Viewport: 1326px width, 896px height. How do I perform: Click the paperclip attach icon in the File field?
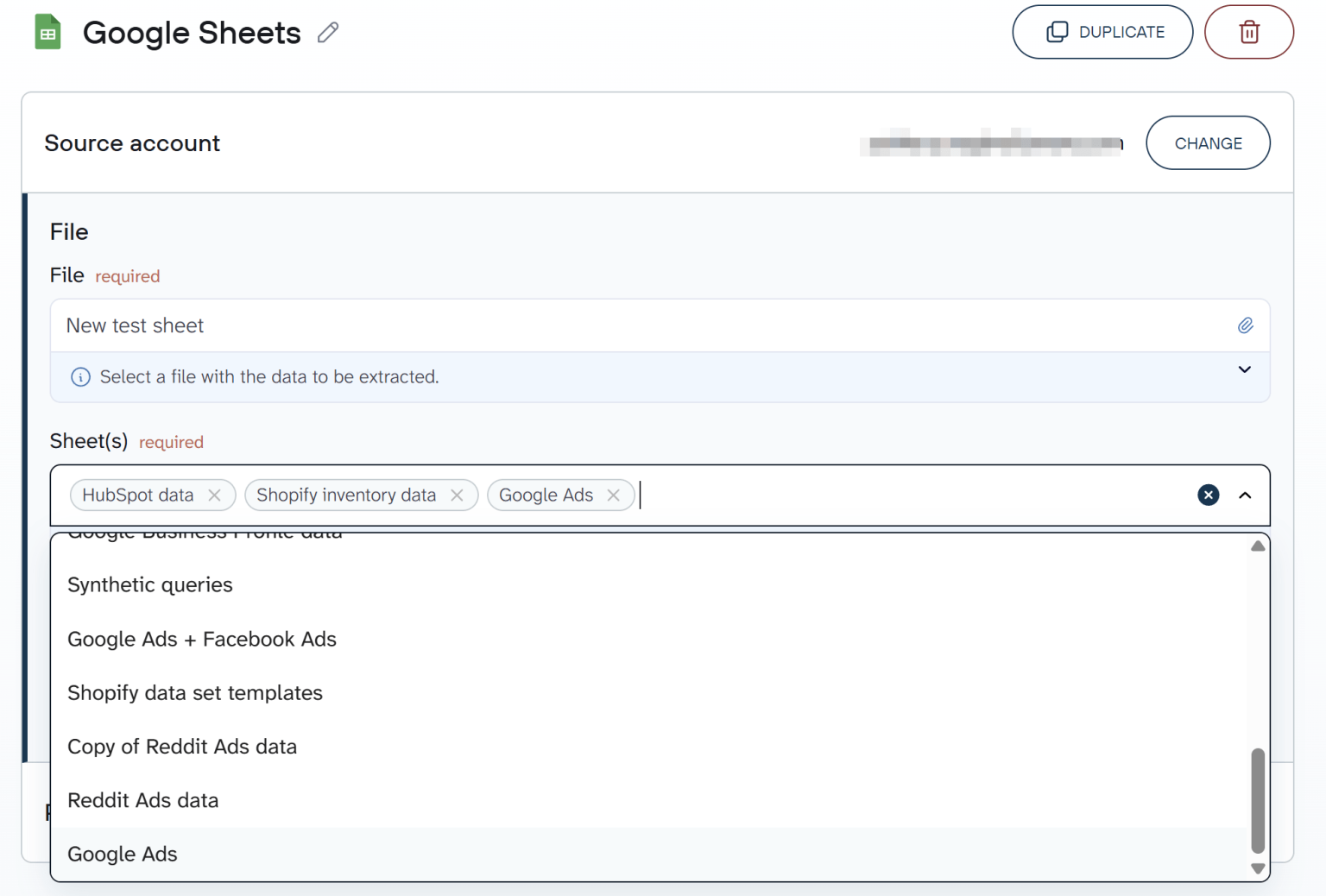[x=1245, y=325]
